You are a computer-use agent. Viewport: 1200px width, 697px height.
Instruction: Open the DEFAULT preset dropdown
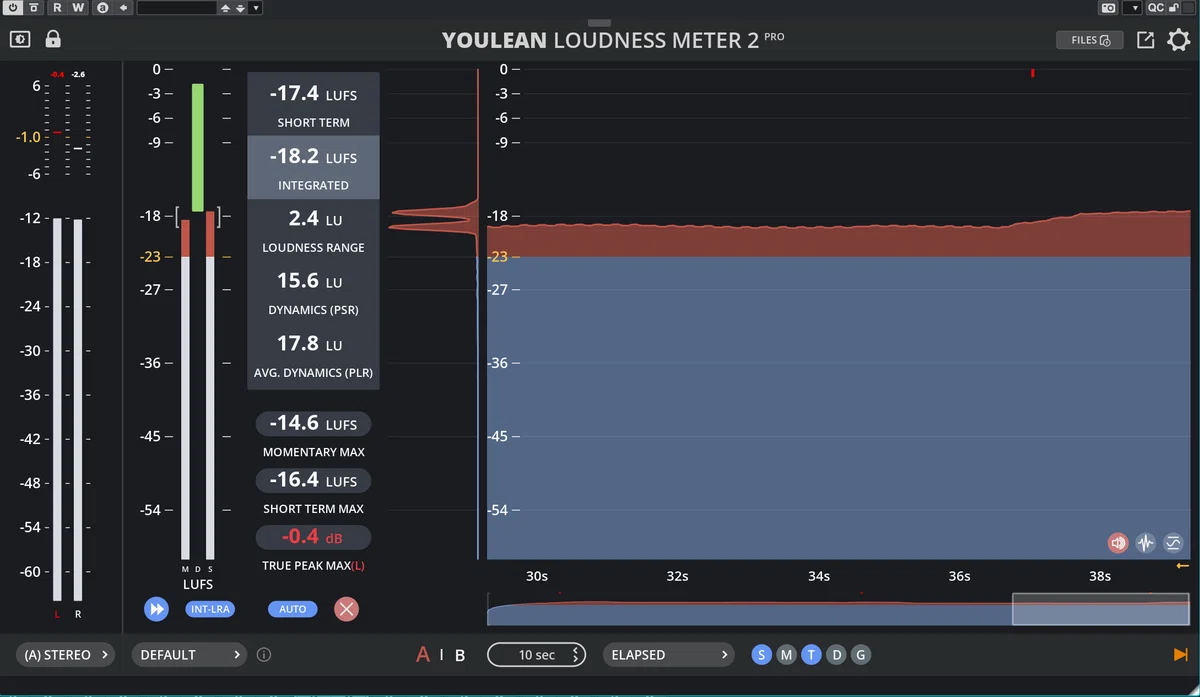pos(190,655)
